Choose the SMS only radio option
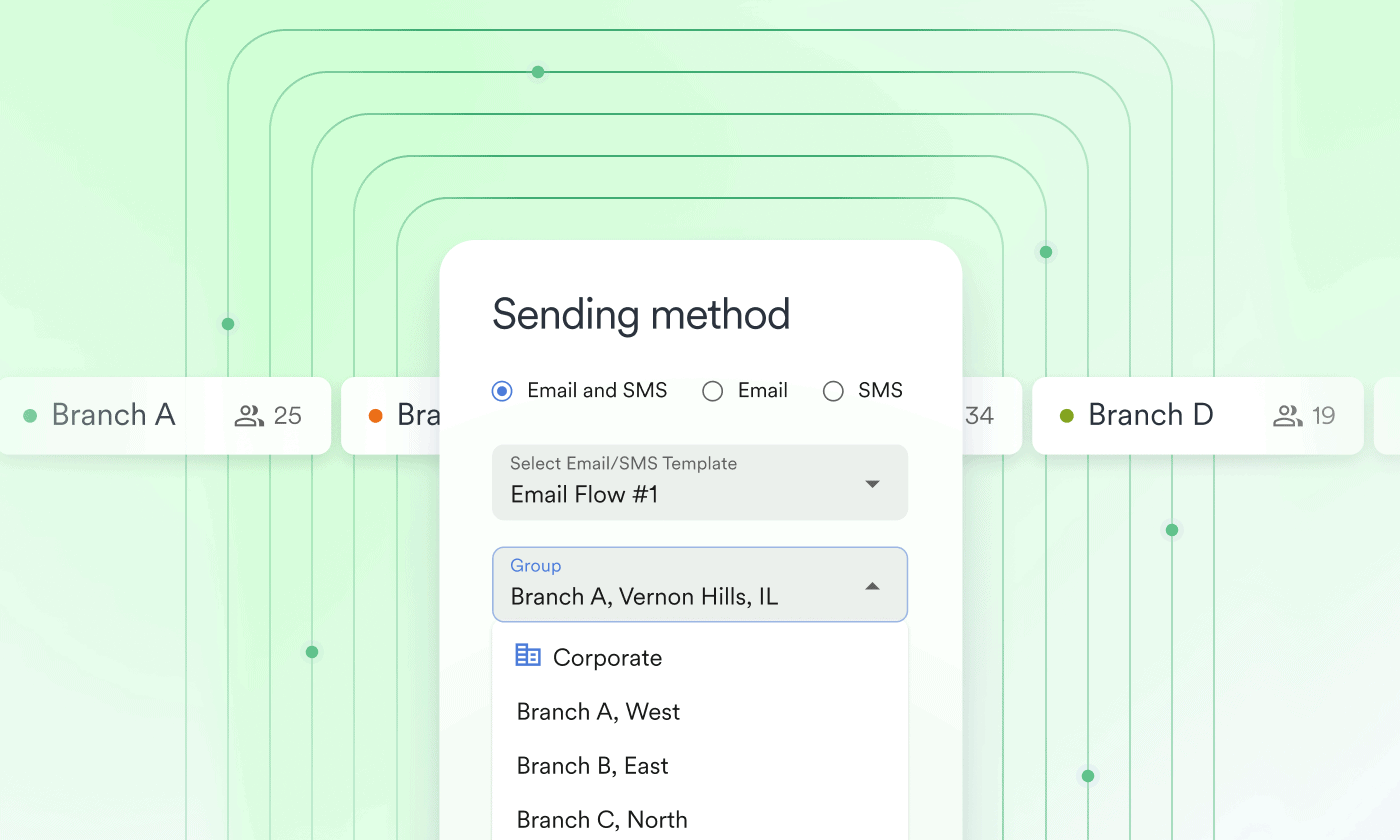Screen dimensions: 1400x840 [833, 391]
